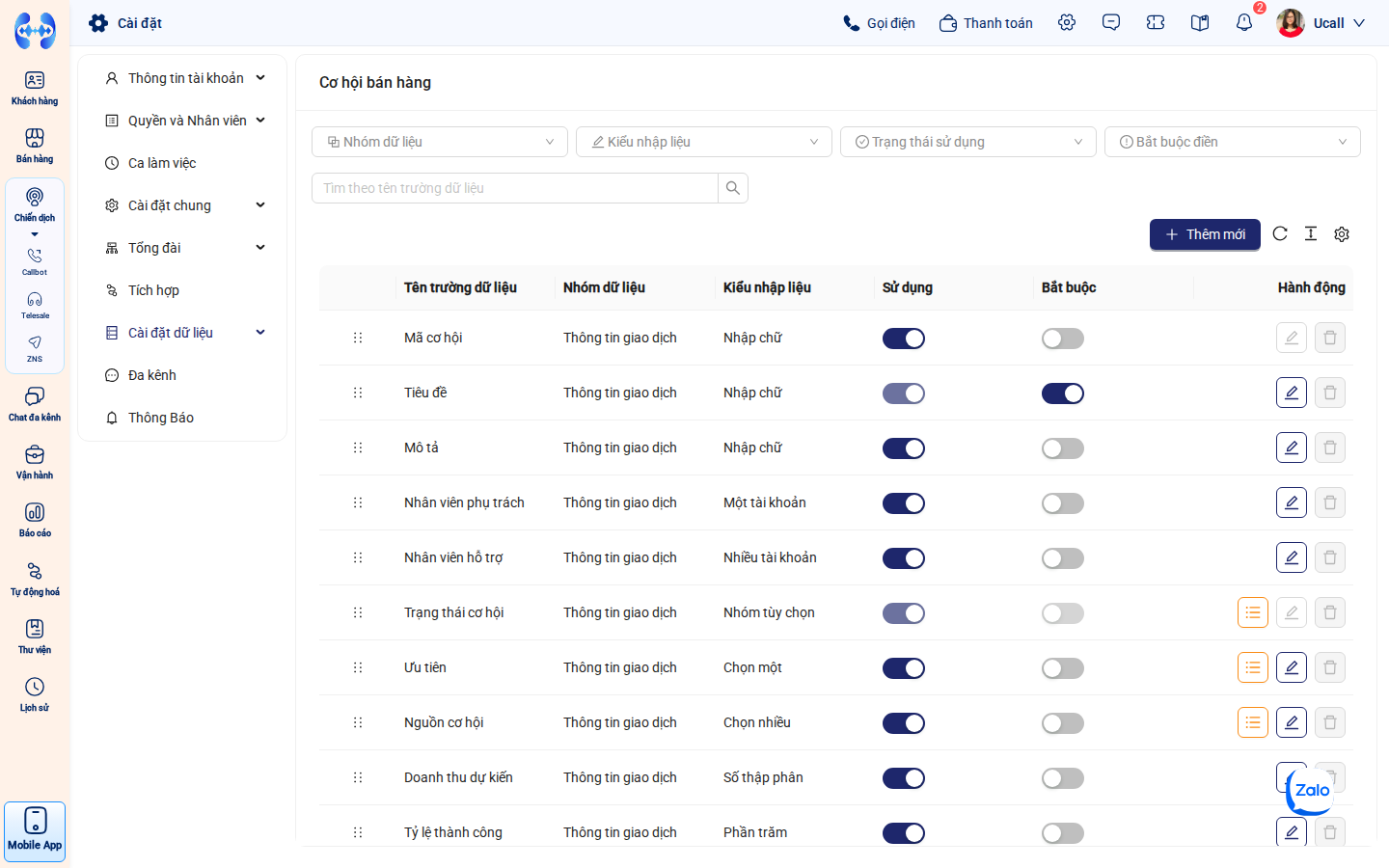The height and width of the screenshot is (868, 1389).
Task: Open the Thư viện sidebar icon
Action: pyautogui.click(x=35, y=637)
